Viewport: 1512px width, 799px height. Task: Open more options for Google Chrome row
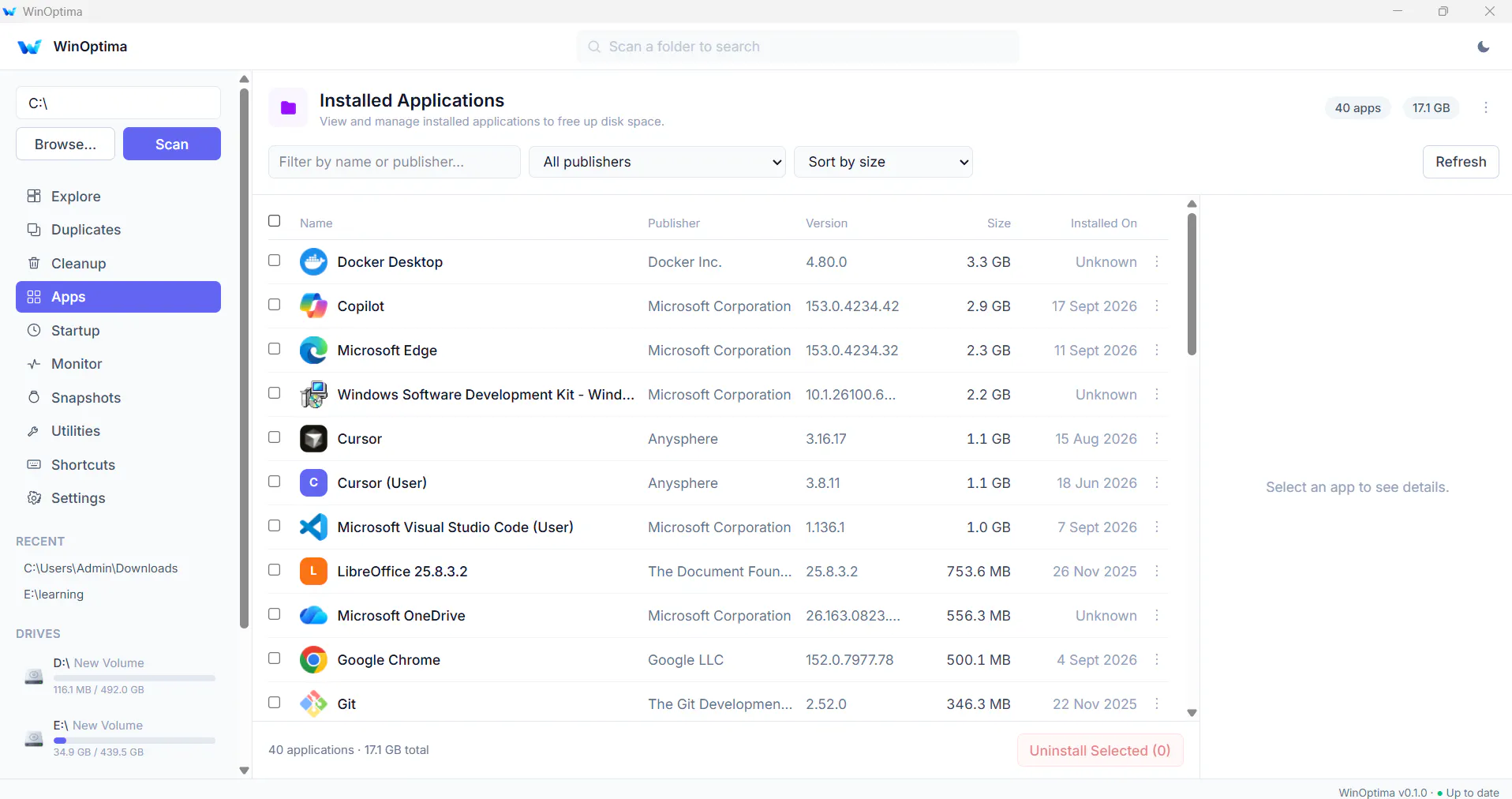pos(1157,659)
